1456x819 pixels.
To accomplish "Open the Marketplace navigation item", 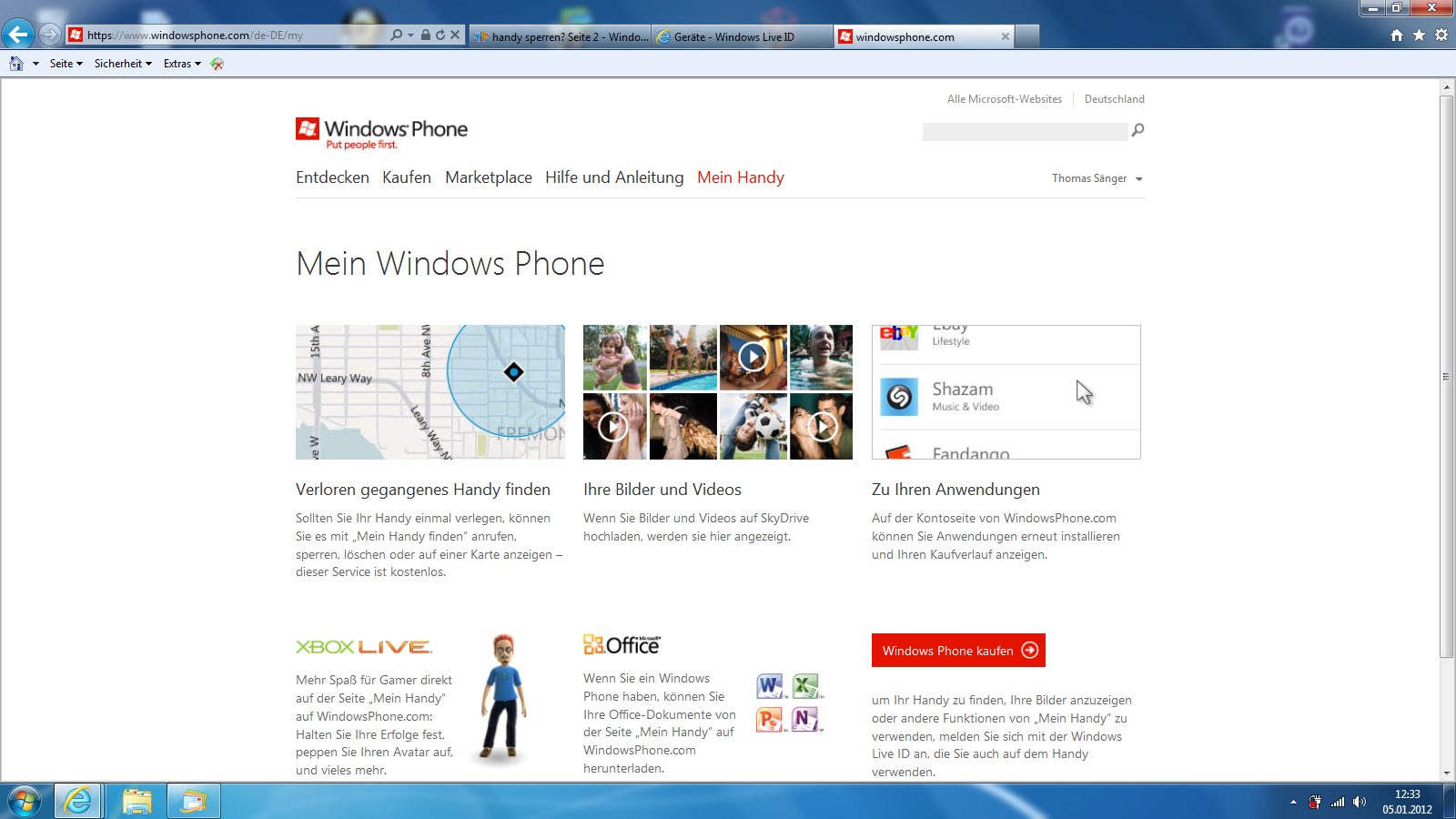I will click(x=489, y=177).
